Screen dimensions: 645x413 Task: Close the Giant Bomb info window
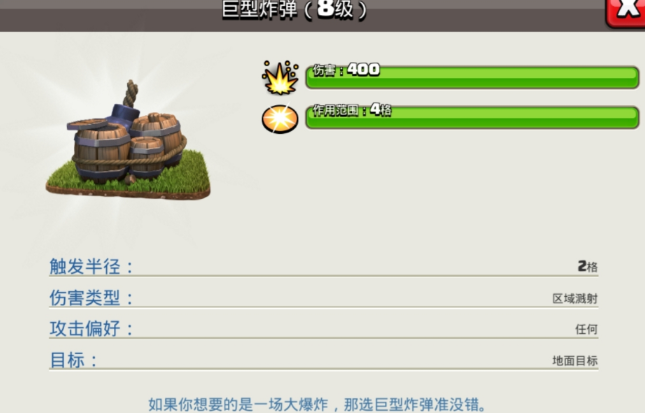coord(626,12)
